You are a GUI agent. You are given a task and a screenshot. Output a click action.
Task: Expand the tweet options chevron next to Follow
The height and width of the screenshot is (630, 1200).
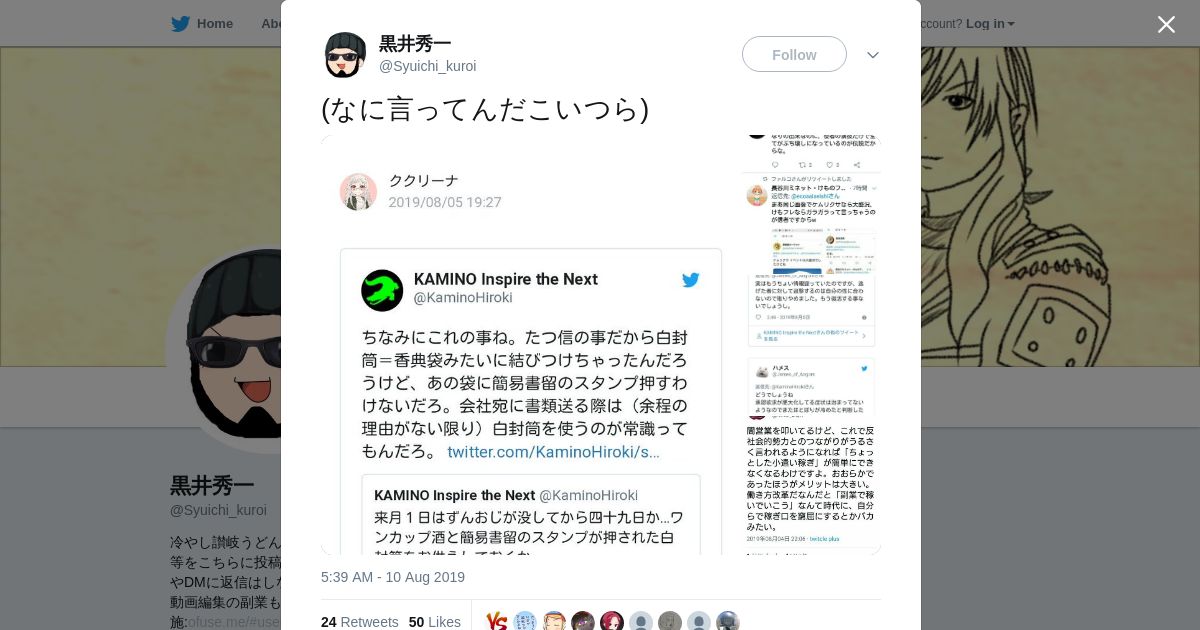coord(873,55)
